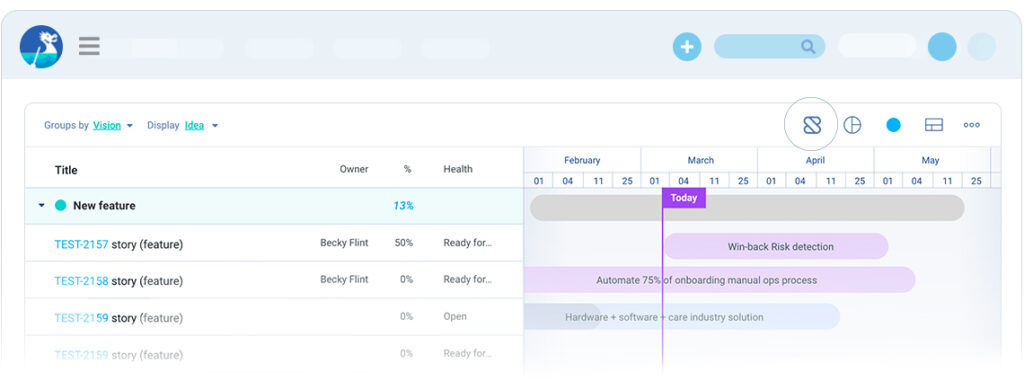
Task: Click the % column header
Action: pyautogui.click(x=408, y=169)
